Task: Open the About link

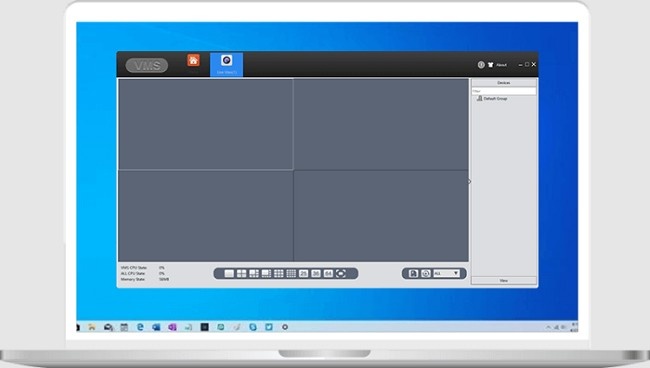Action: (501, 65)
